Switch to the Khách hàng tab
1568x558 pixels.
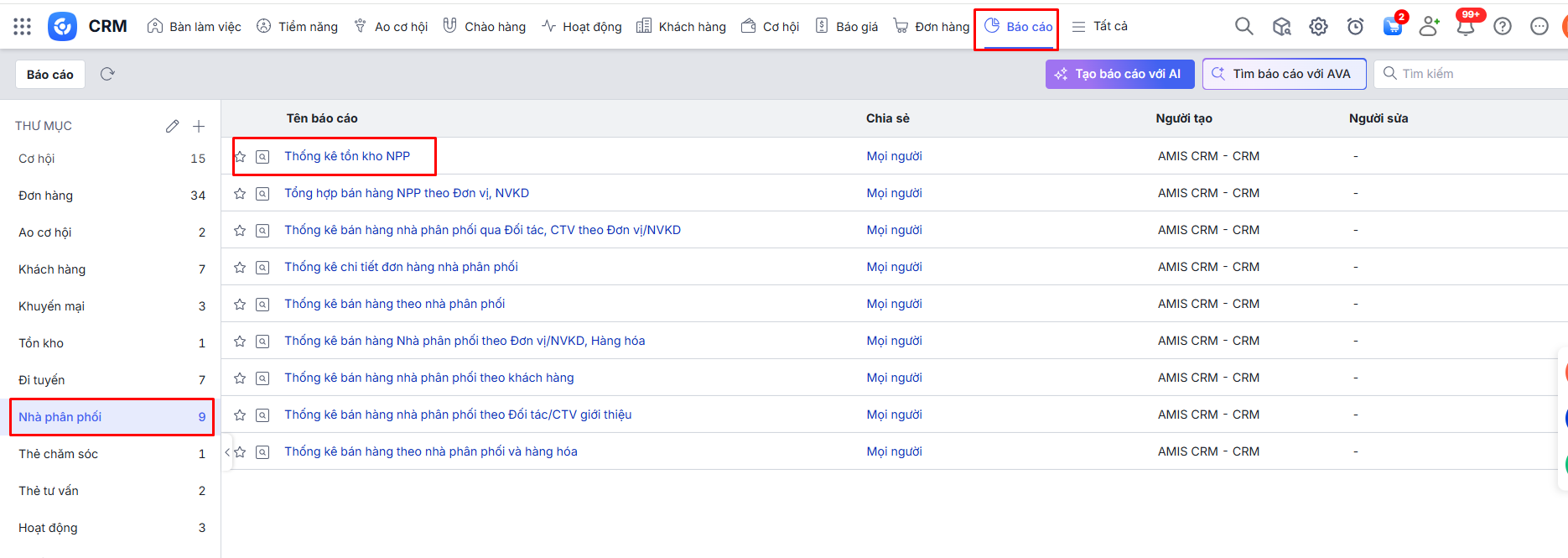pyautogui.click(x=681, y=27)
